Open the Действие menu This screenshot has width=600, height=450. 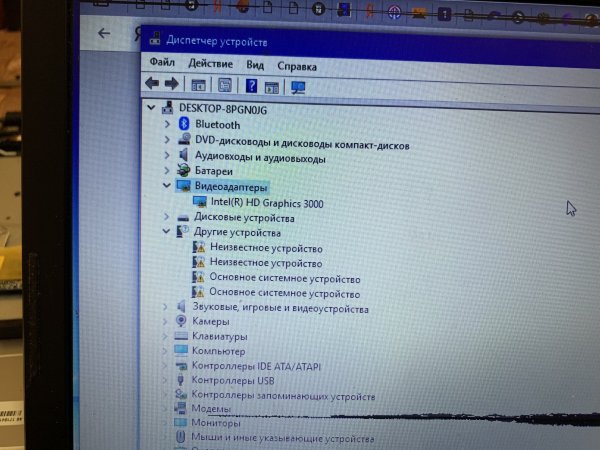(209, 64)
